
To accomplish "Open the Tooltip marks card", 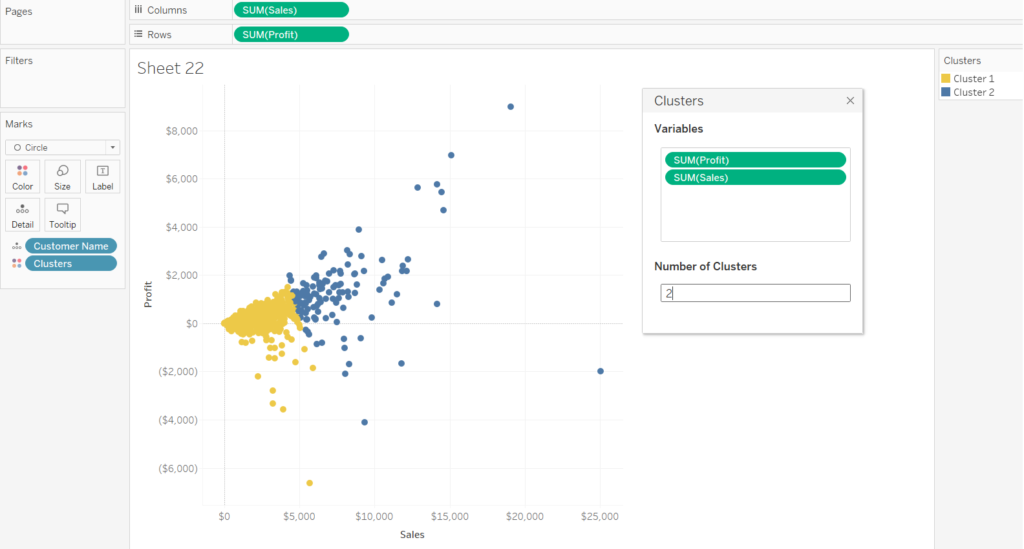I will pyautogui.click(x=62, y=214).
